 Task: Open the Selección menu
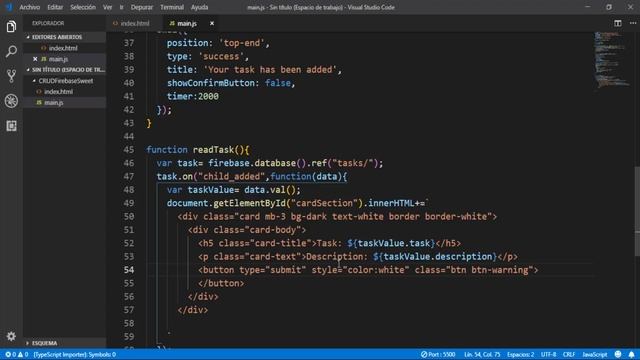(83, 7)
